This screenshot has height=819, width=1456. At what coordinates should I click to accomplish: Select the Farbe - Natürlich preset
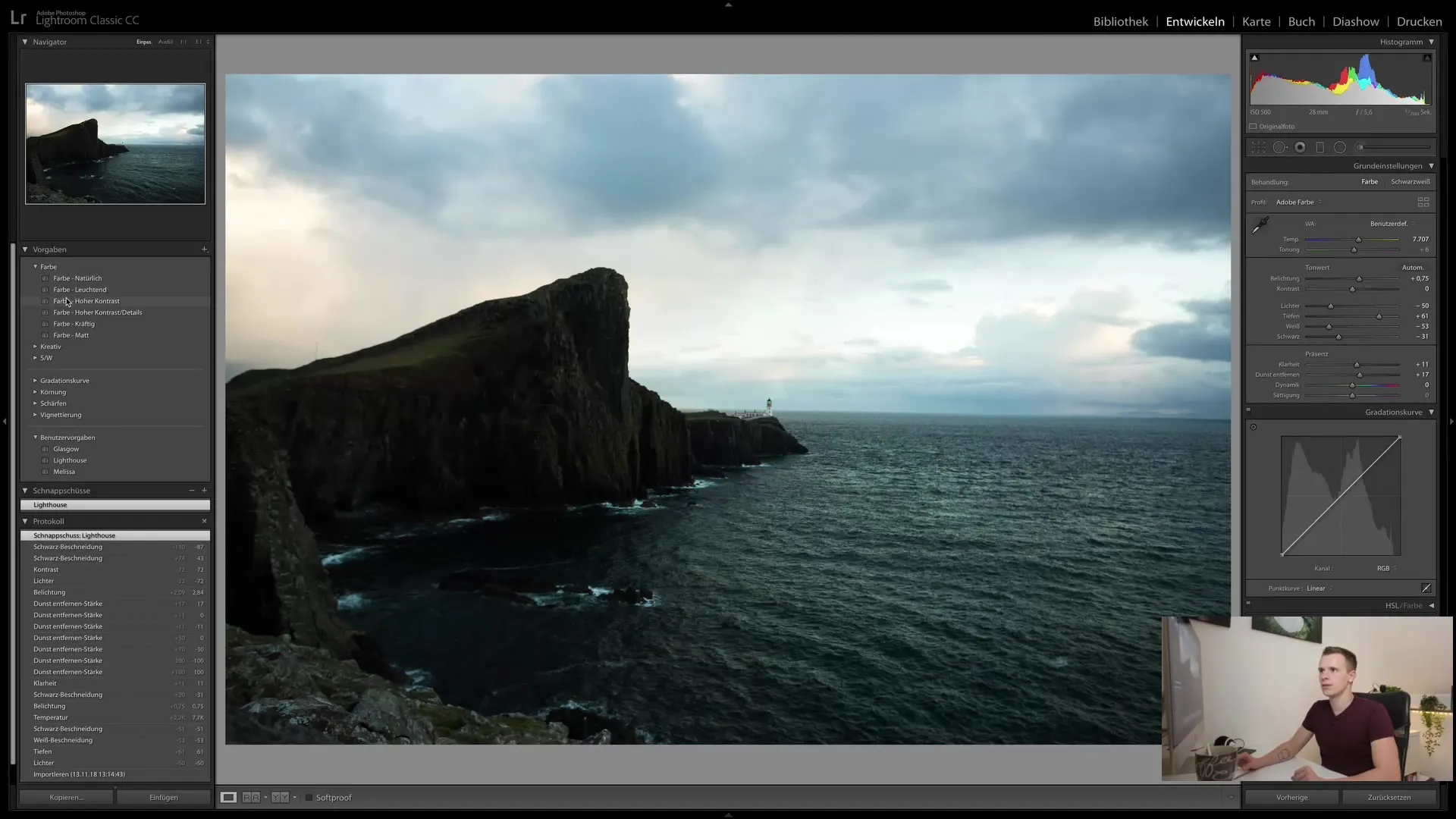[x=77, y=278]
